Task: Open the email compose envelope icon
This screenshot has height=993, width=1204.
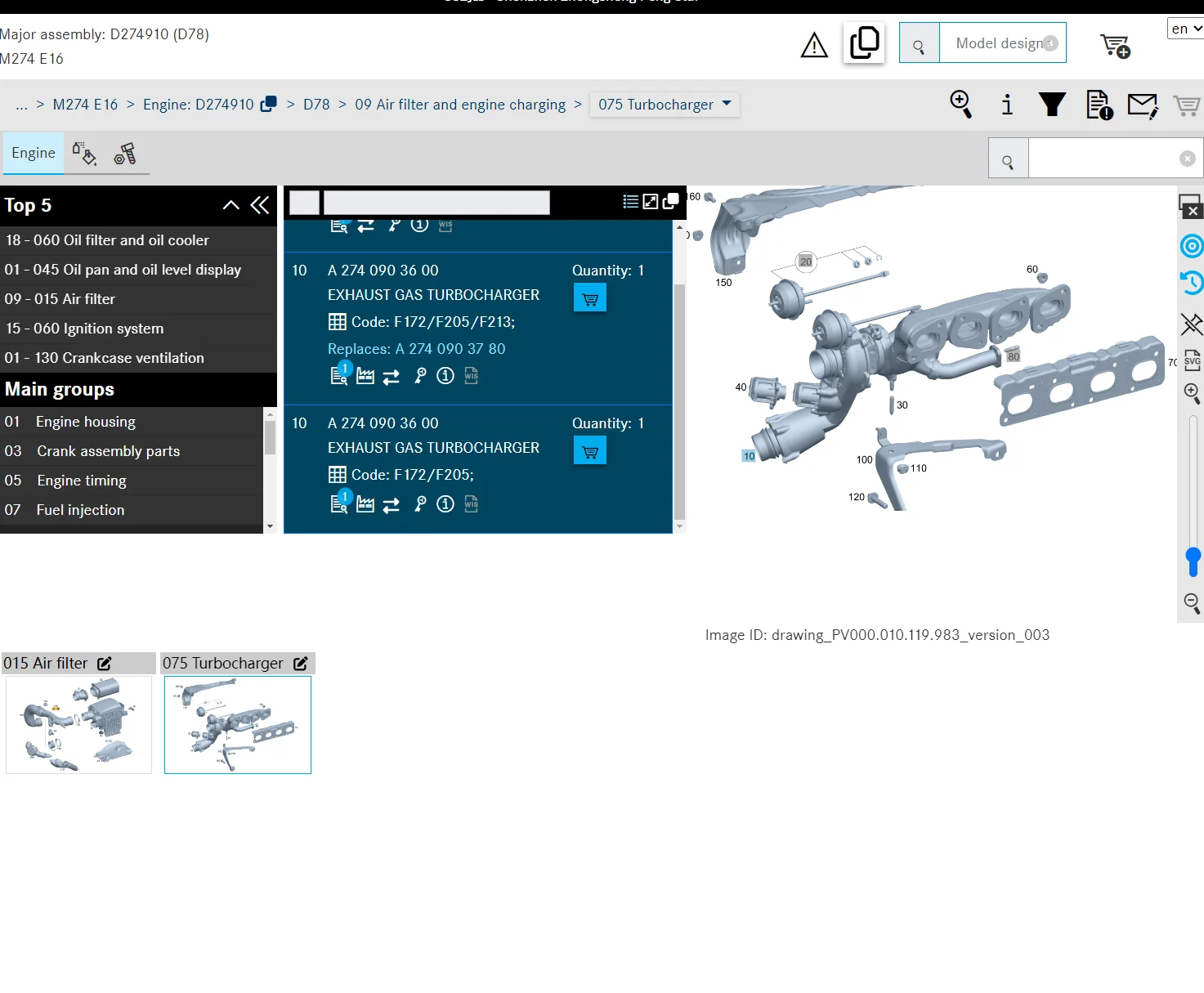Action: click(x=1142, y=105)
